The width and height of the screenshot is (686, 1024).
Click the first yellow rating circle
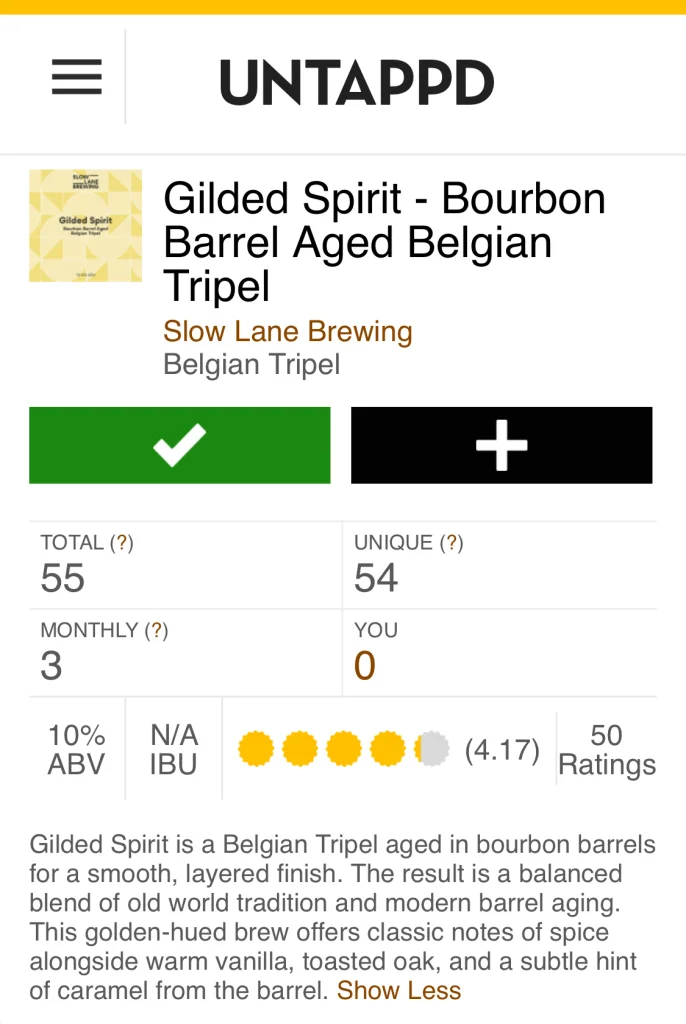(x=256, y=749)
